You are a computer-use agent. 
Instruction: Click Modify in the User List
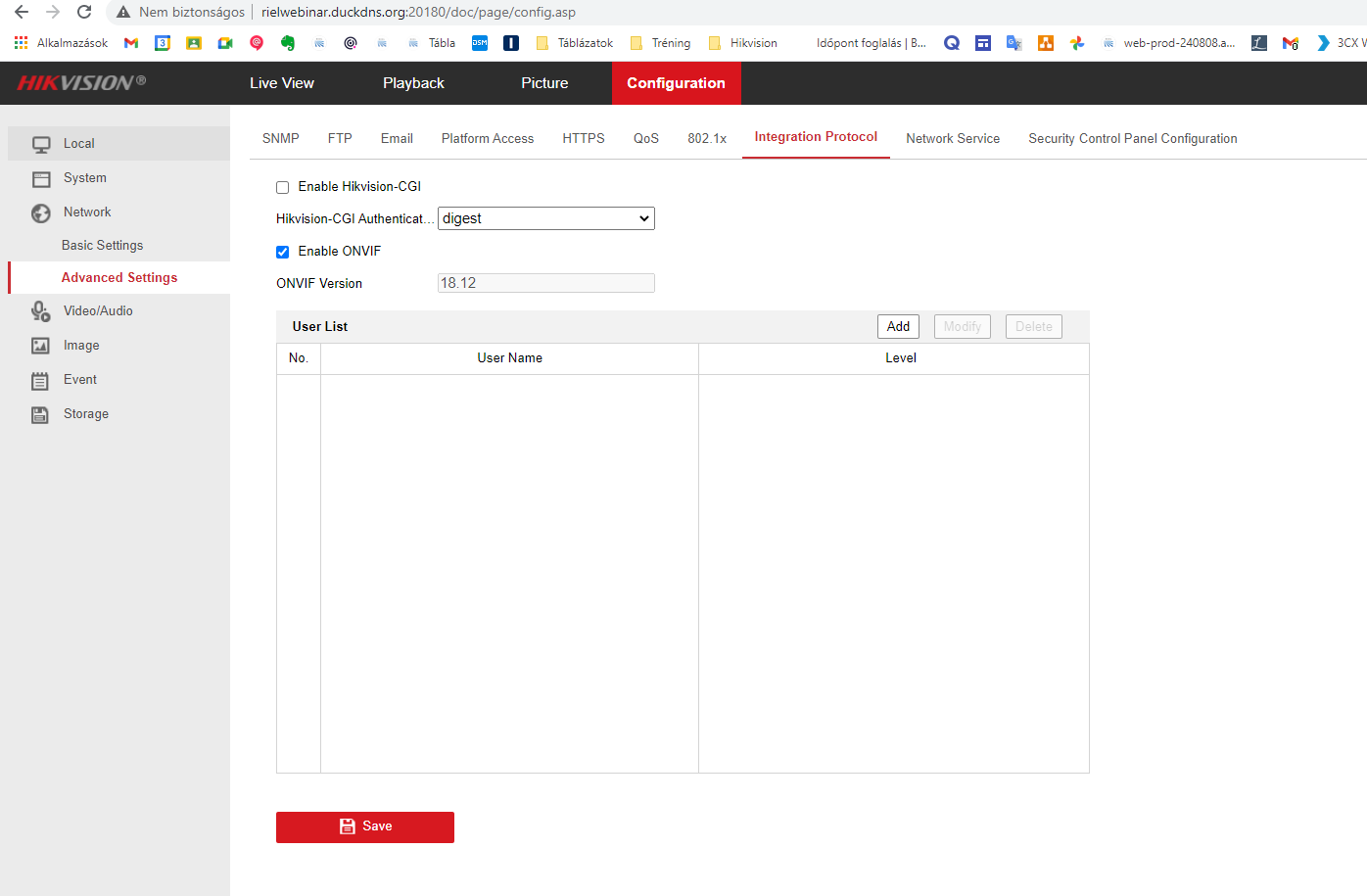click(963, 326)
